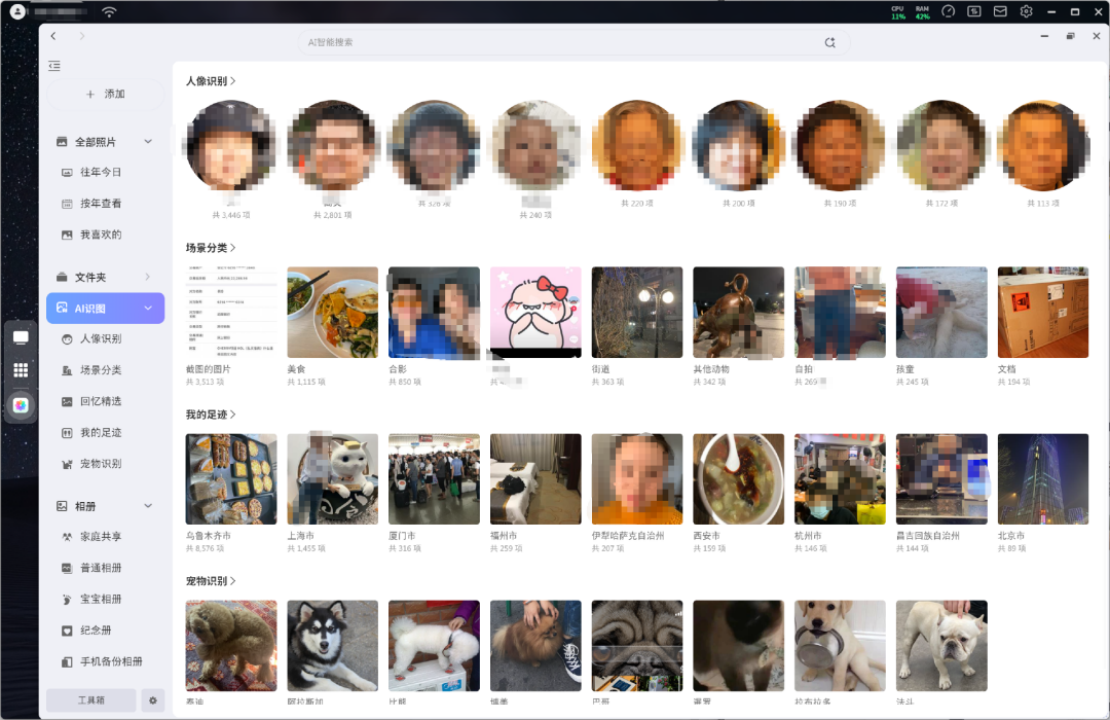1110x720 pixels.
Task: Open 人像识别 in the sidebar
Action: pos(100,339)
